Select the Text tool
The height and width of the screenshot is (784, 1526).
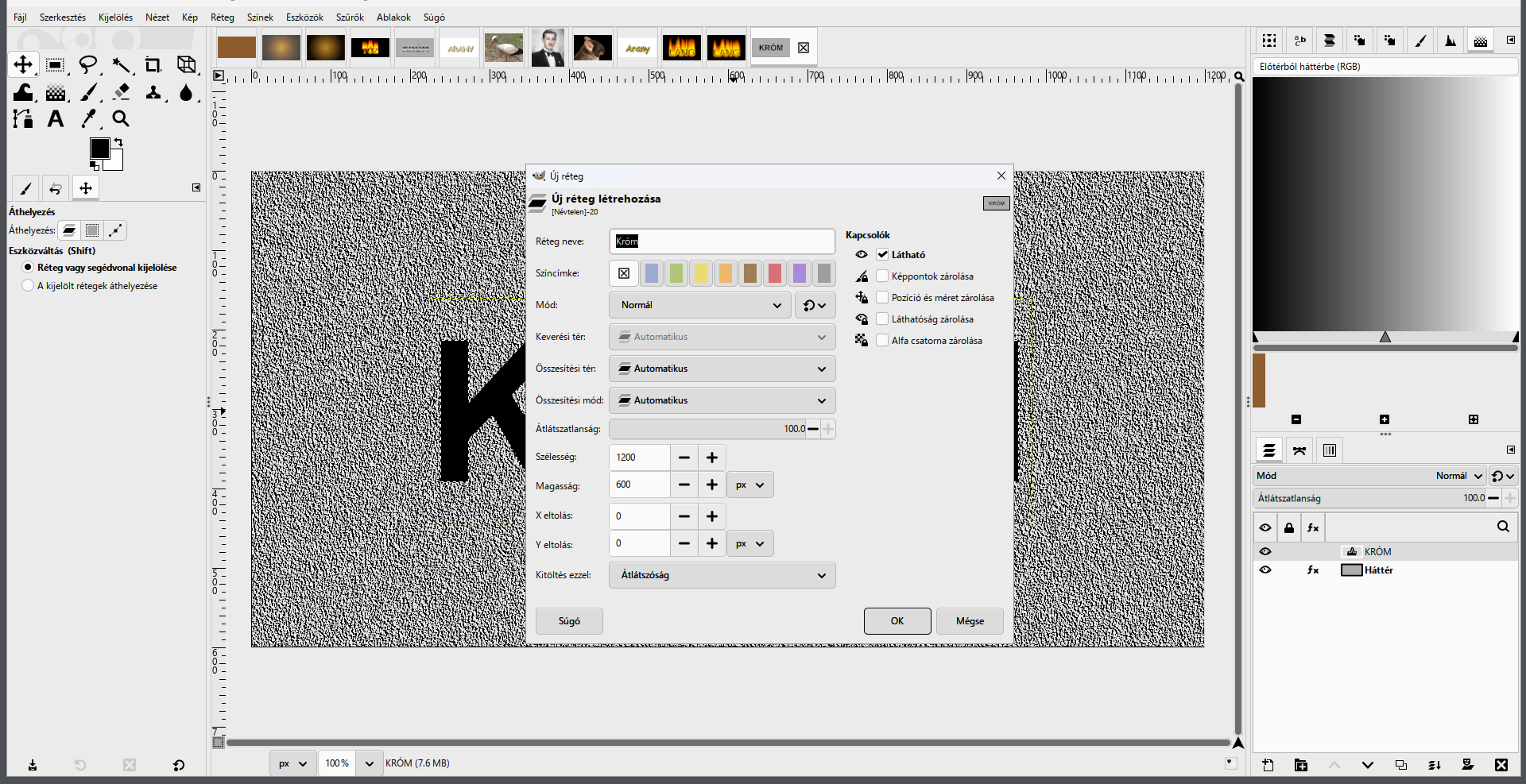[55, 118]
